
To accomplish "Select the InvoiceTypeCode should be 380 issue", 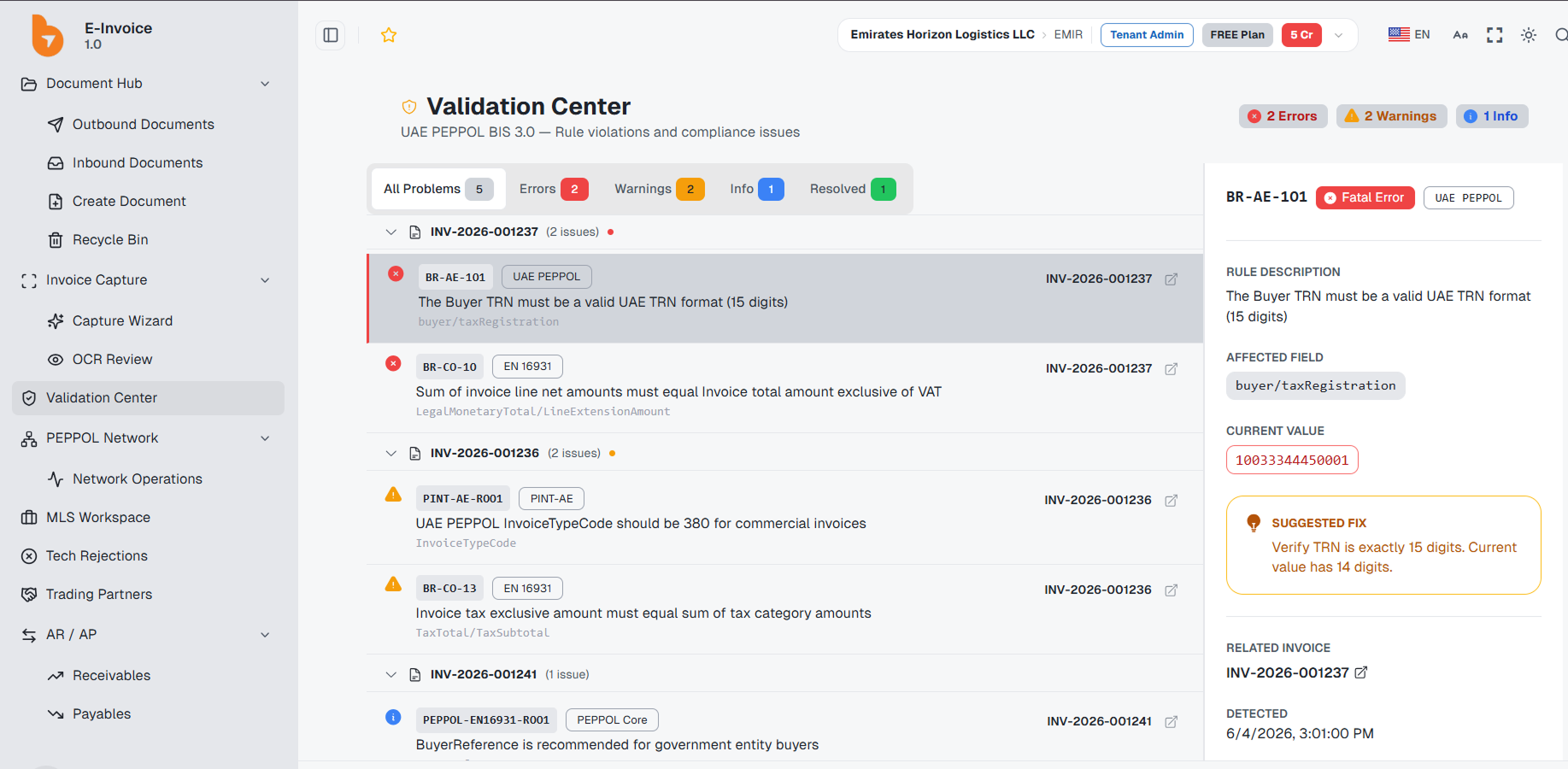I will pos(784,520).
